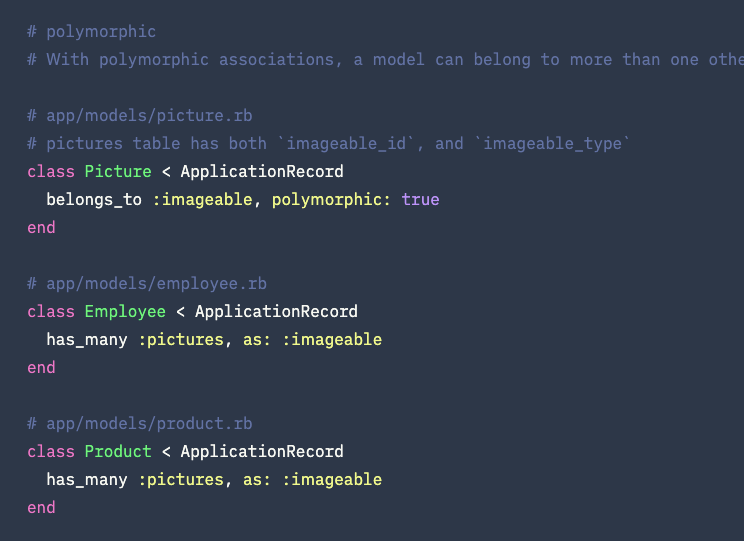
Task: Click 'ApplicationRecord' on the Product class line
Action: point(262,452)
